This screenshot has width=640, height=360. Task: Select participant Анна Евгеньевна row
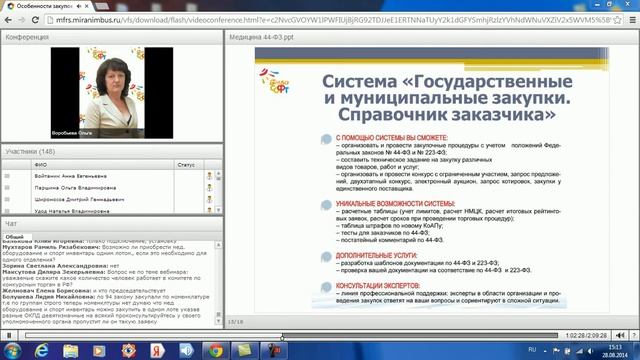click(108, 176)
